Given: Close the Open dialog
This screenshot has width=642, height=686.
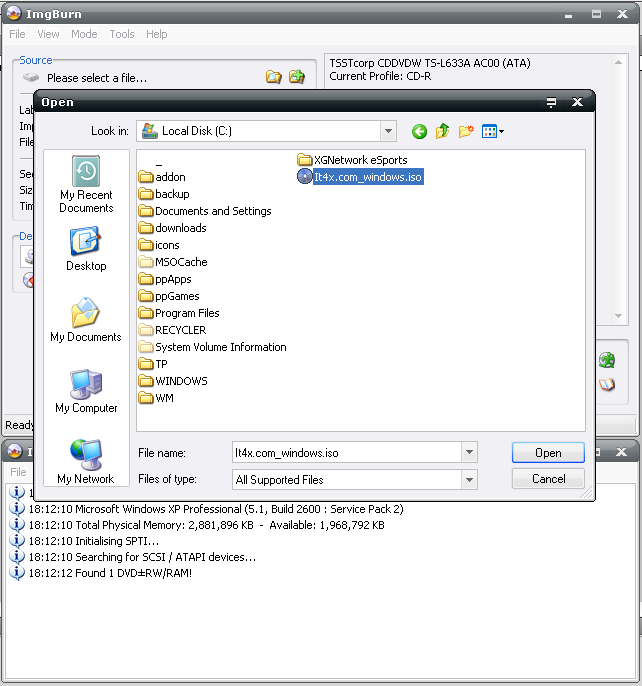Looking at the screenshot, I should pos(577,102).
